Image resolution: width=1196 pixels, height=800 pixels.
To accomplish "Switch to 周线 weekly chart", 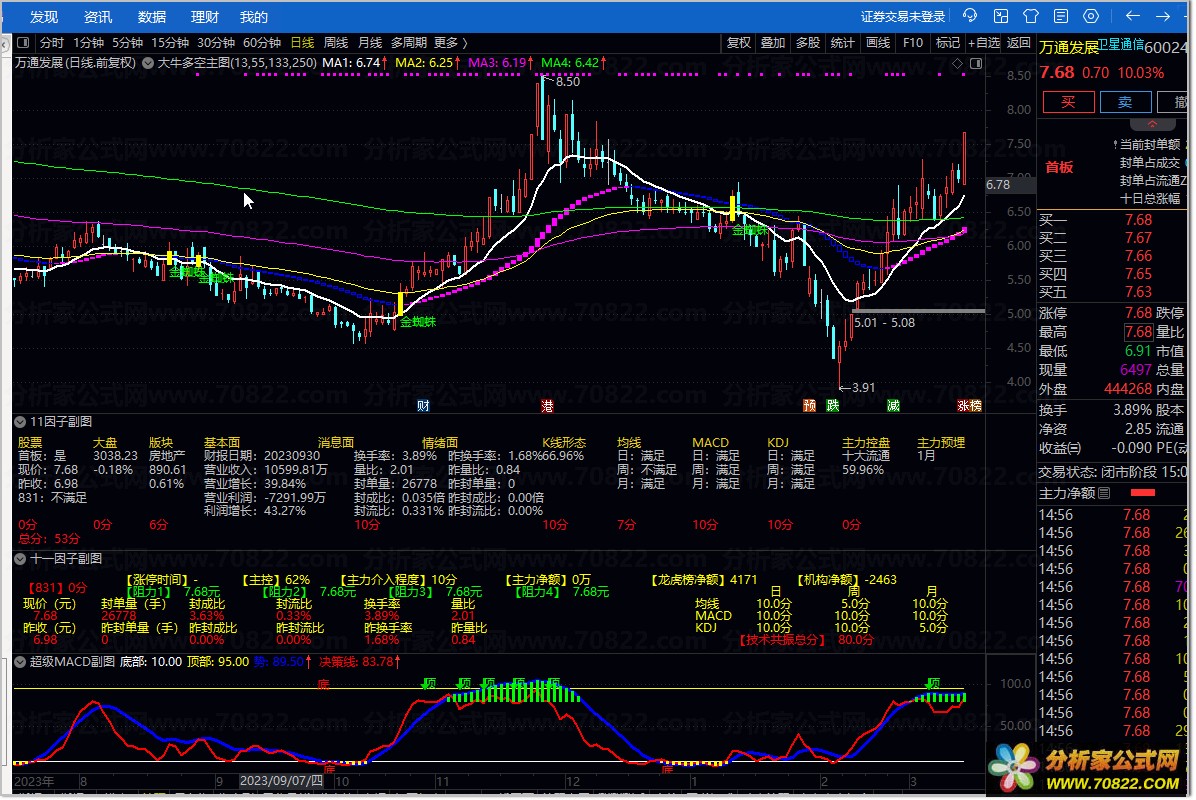I will tap(336, 43).
